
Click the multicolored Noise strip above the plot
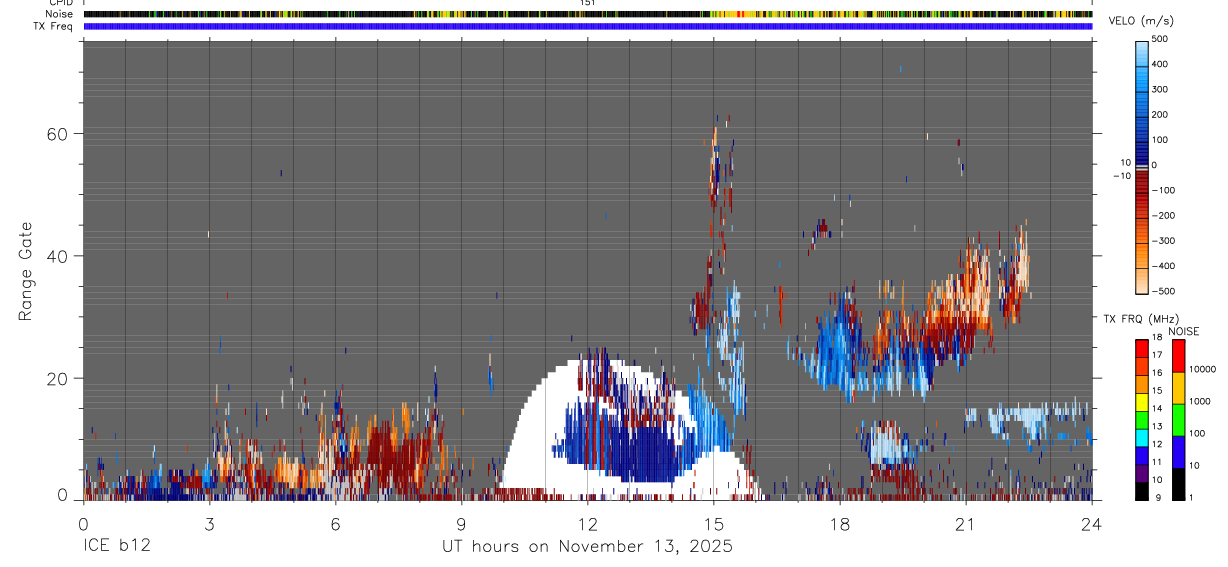[x=588, y=14]
